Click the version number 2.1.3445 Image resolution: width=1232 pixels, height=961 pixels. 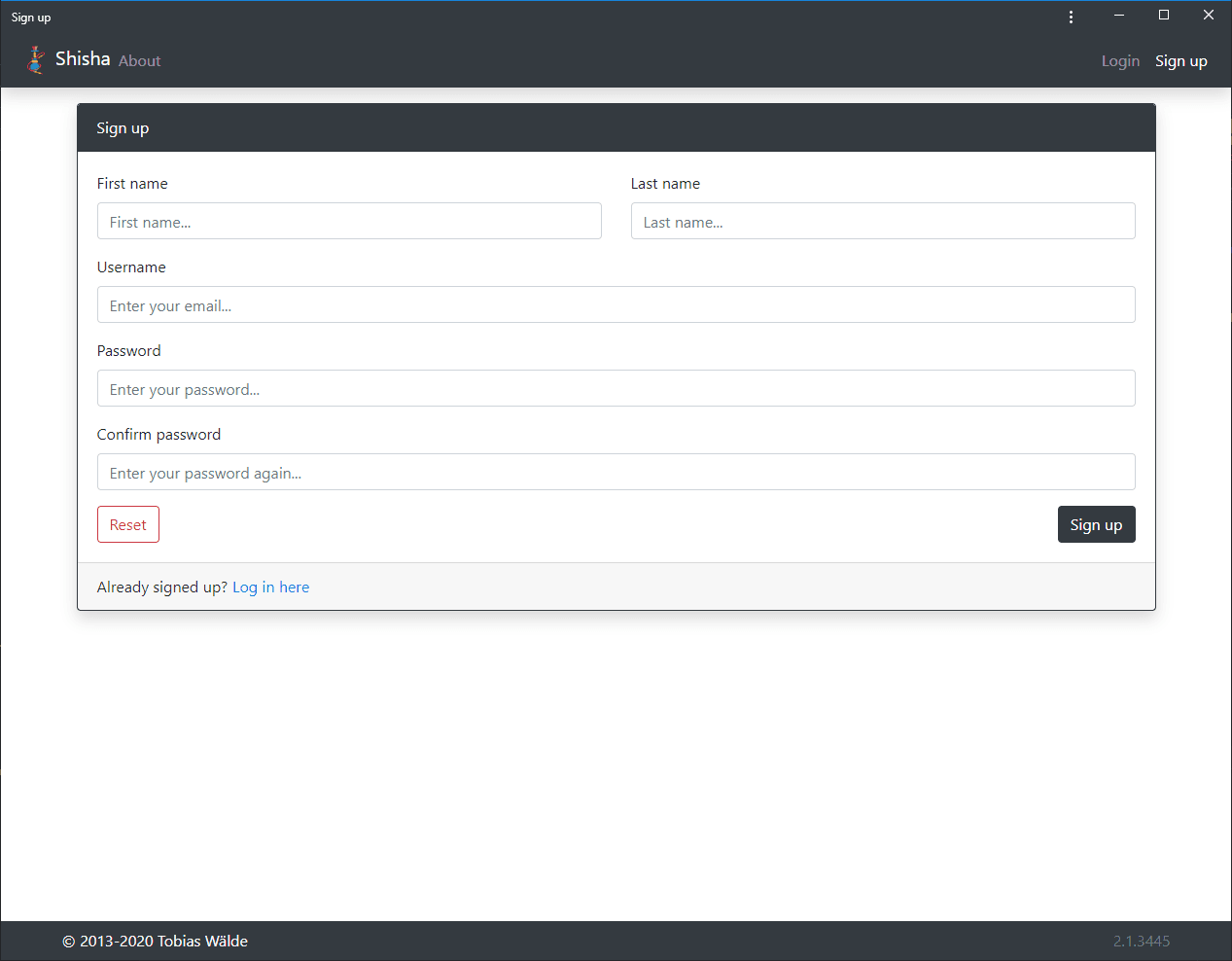[1142, 942]
